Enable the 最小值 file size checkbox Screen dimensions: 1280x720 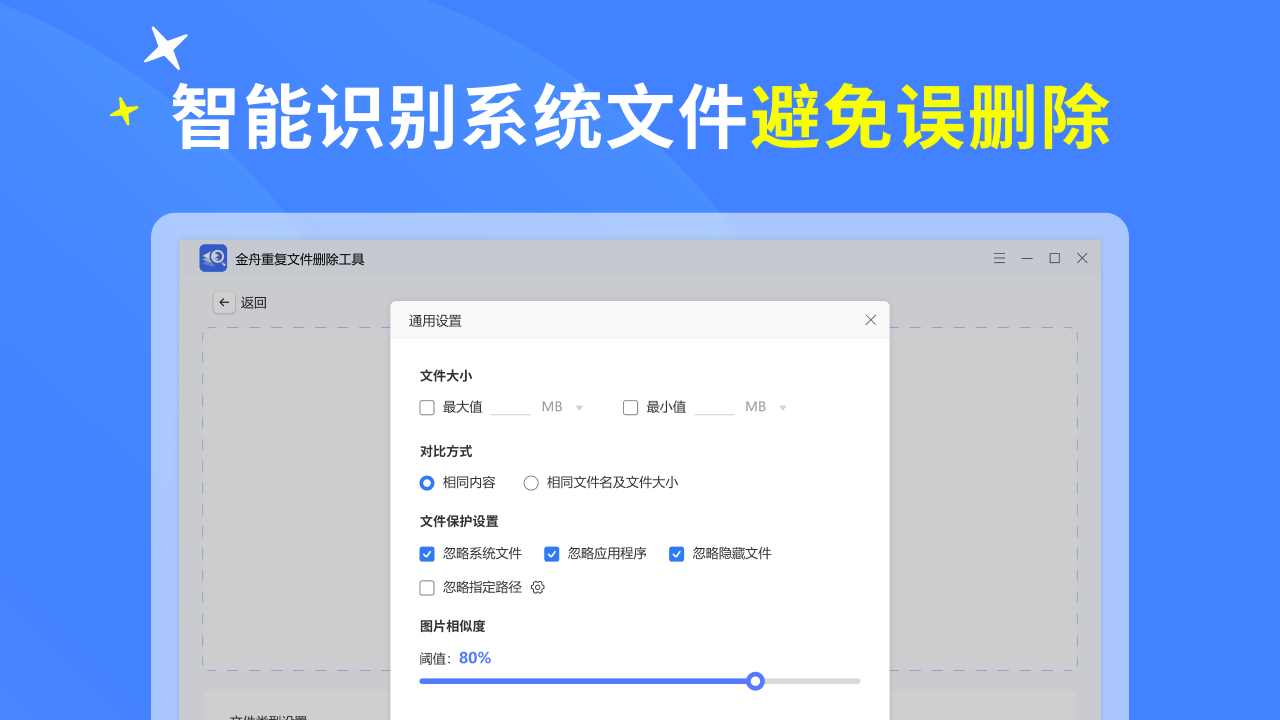(x=630, y=407)
